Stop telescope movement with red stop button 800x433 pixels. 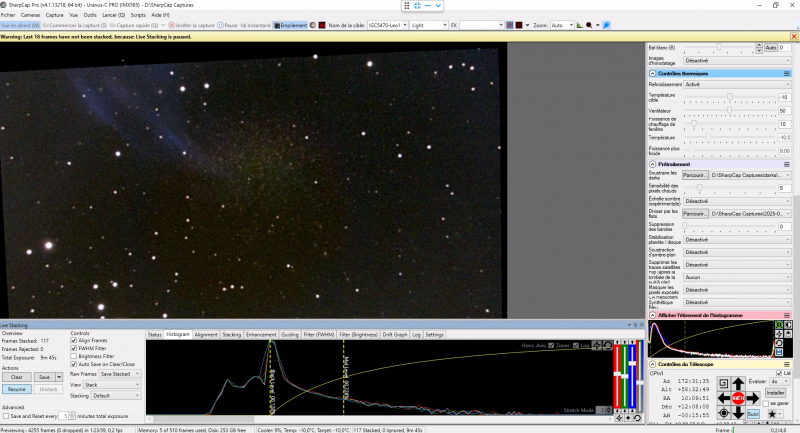pyautogui.click(x=738, y=398)
